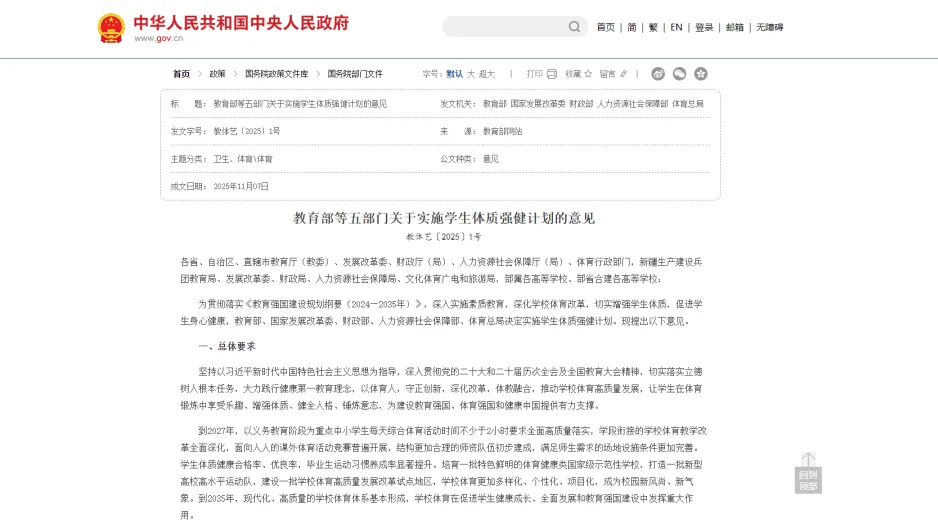Viewport: 938px width, 530px height.
Task: Click the star icon next to 收藏
Action: (x=588, y=74)
